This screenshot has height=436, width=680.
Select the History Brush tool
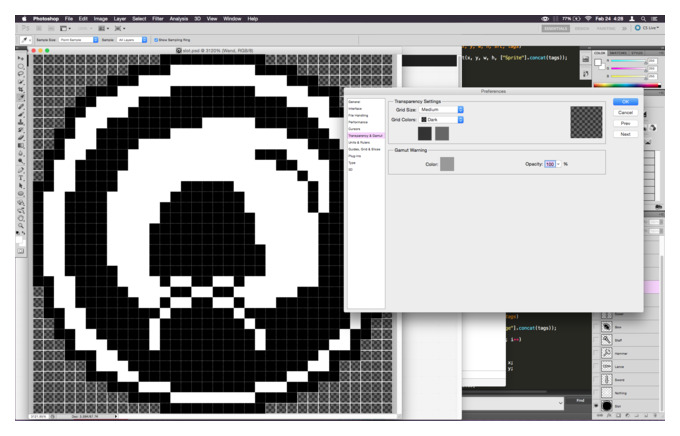20,130
